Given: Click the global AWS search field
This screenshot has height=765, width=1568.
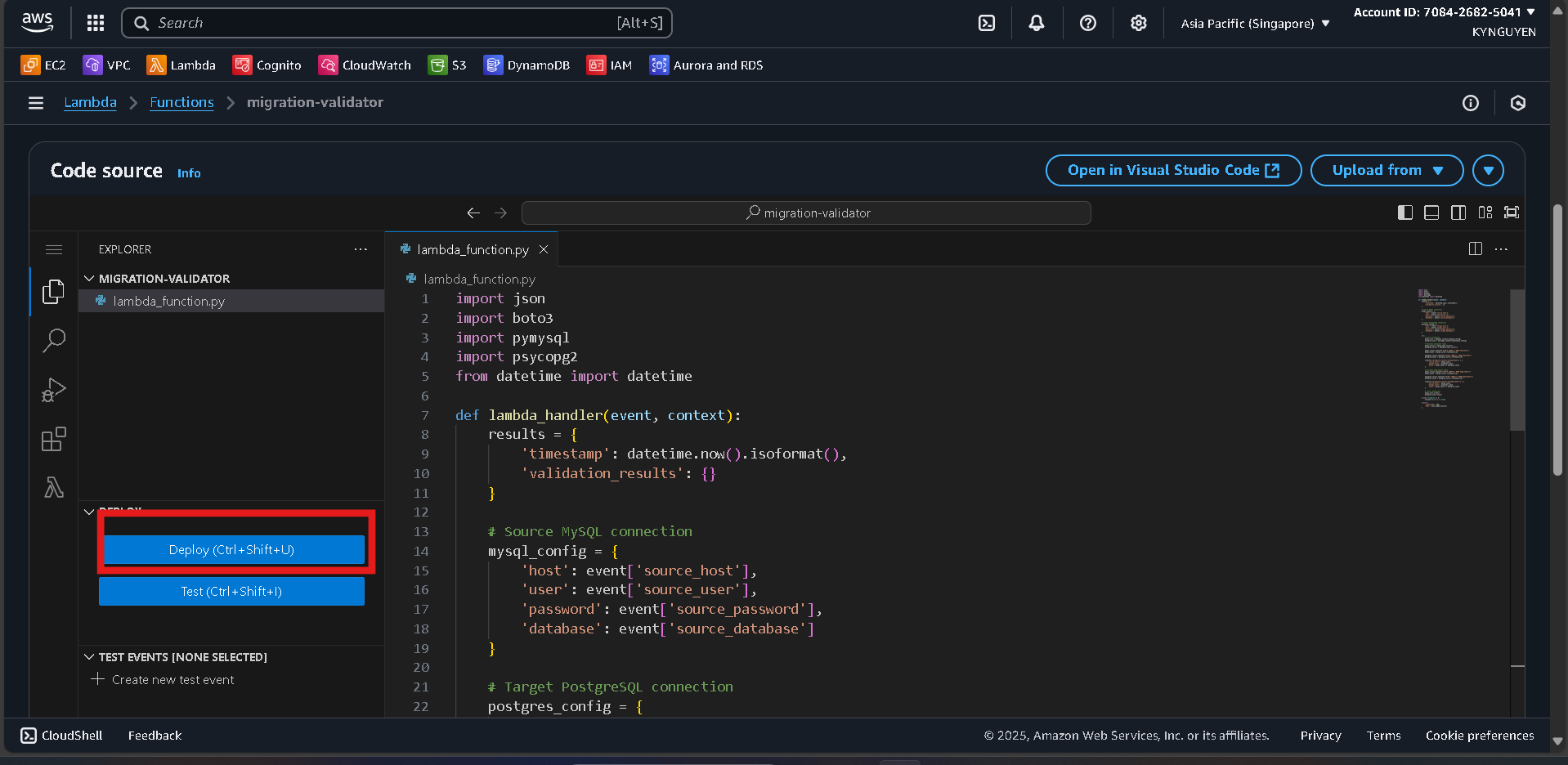Looking at the screenshot, I should point(396,23).
